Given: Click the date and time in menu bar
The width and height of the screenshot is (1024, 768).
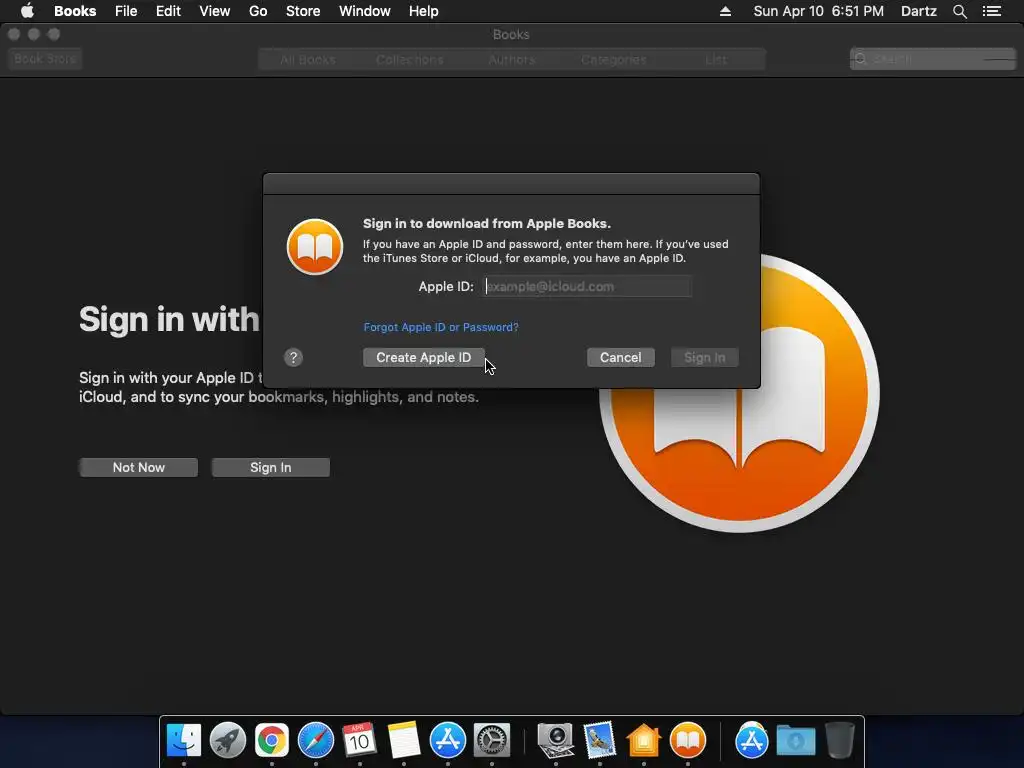Looking at the screenshot, I should (818, 11).
